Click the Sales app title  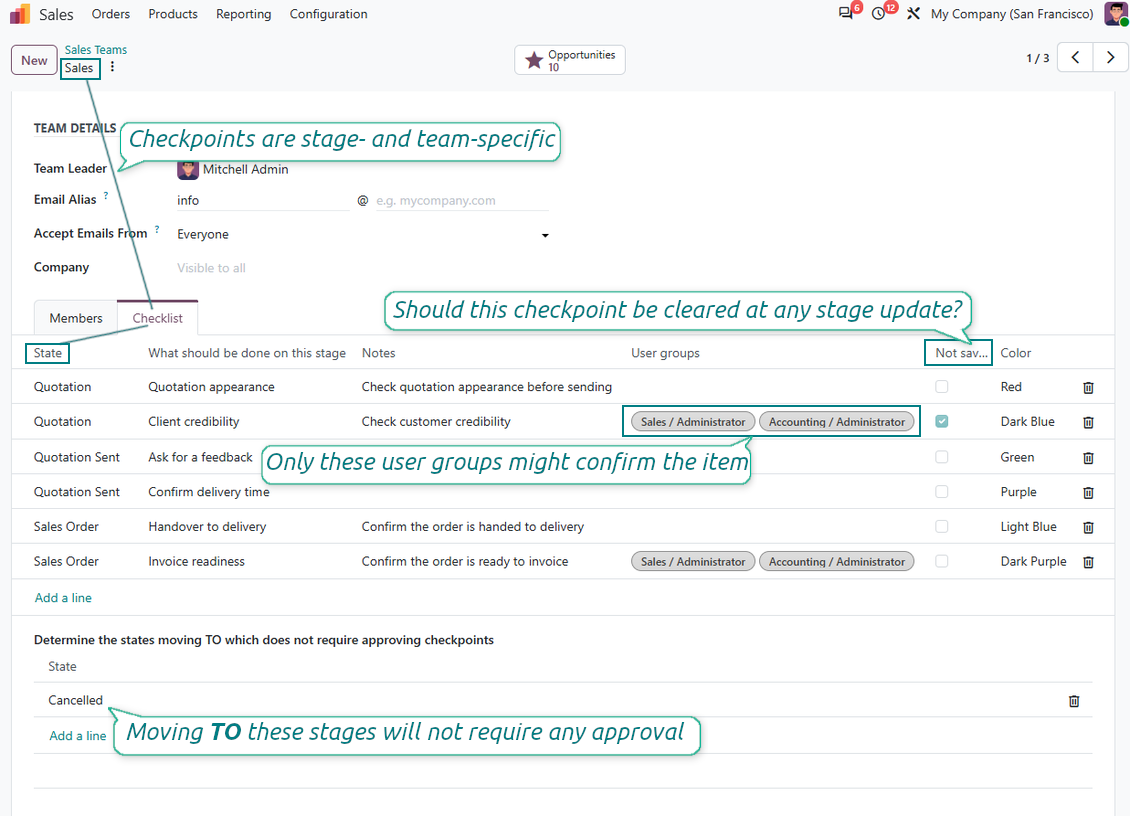point(56,14)
